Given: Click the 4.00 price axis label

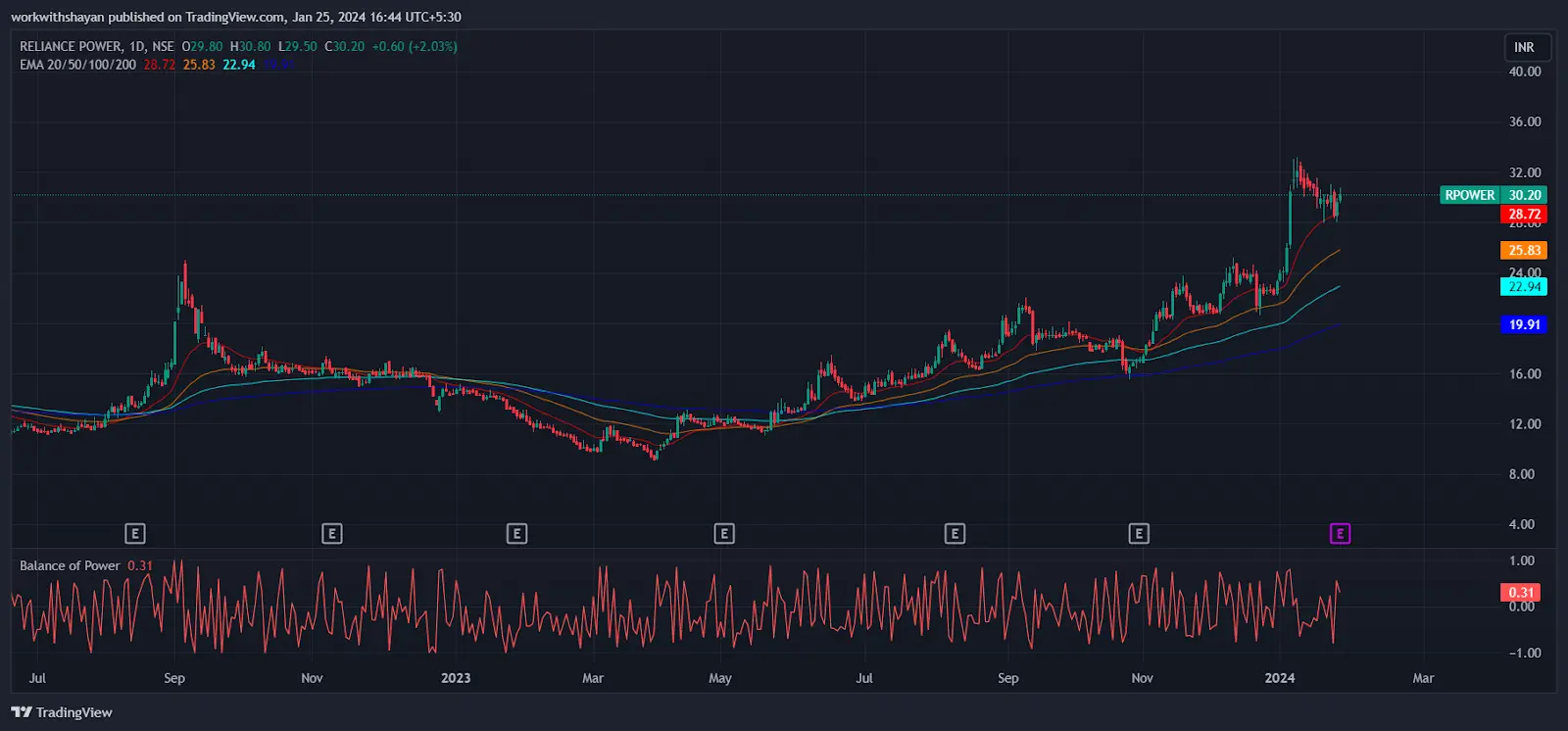Looking at the screenshot, I should 1522,524.
